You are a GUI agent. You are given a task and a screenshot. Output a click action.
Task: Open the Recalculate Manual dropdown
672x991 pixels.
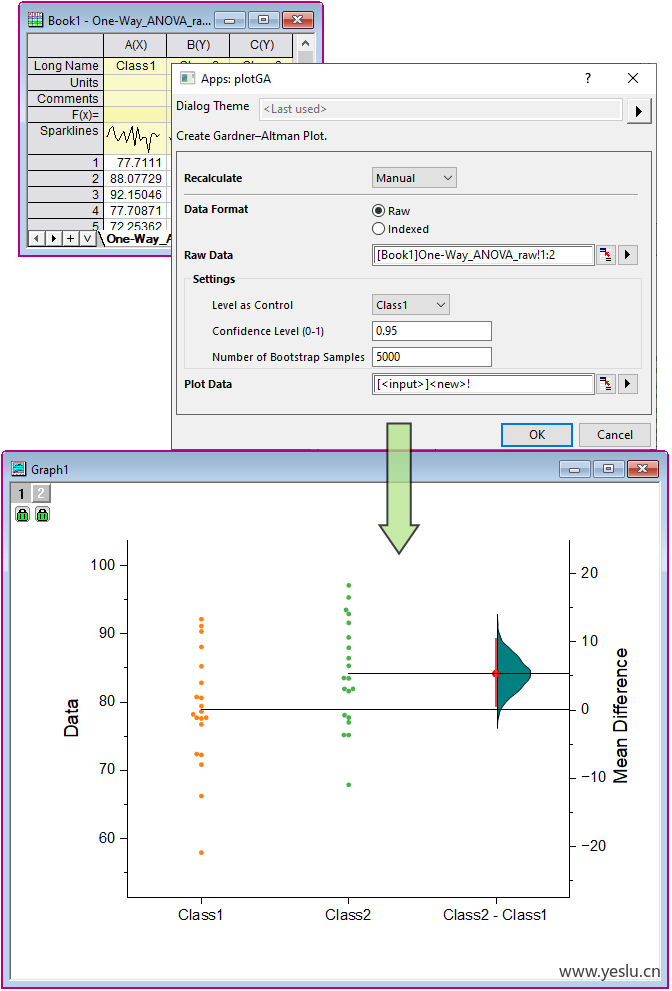coord(414,178)
